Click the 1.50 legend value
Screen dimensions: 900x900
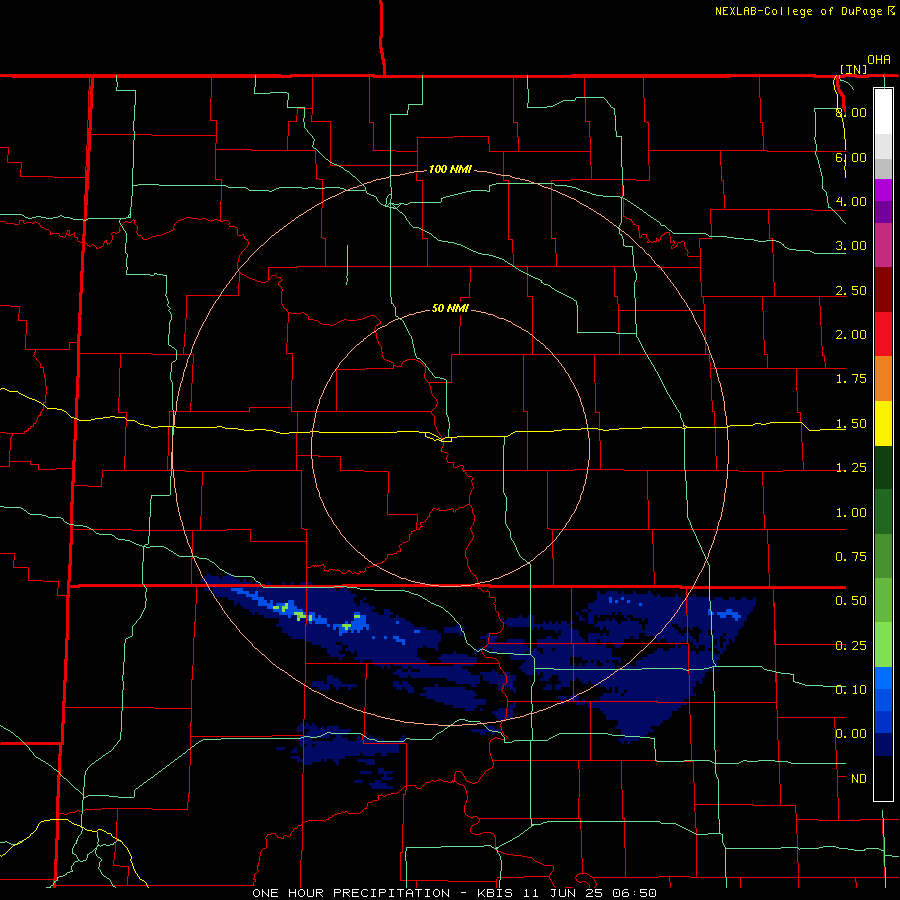[x=851, y=424]
